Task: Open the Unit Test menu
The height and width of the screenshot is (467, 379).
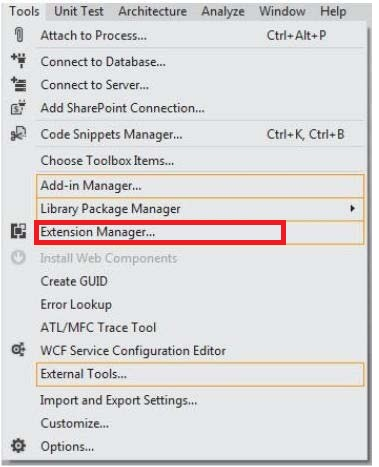Action: click(x=79, y=11)
